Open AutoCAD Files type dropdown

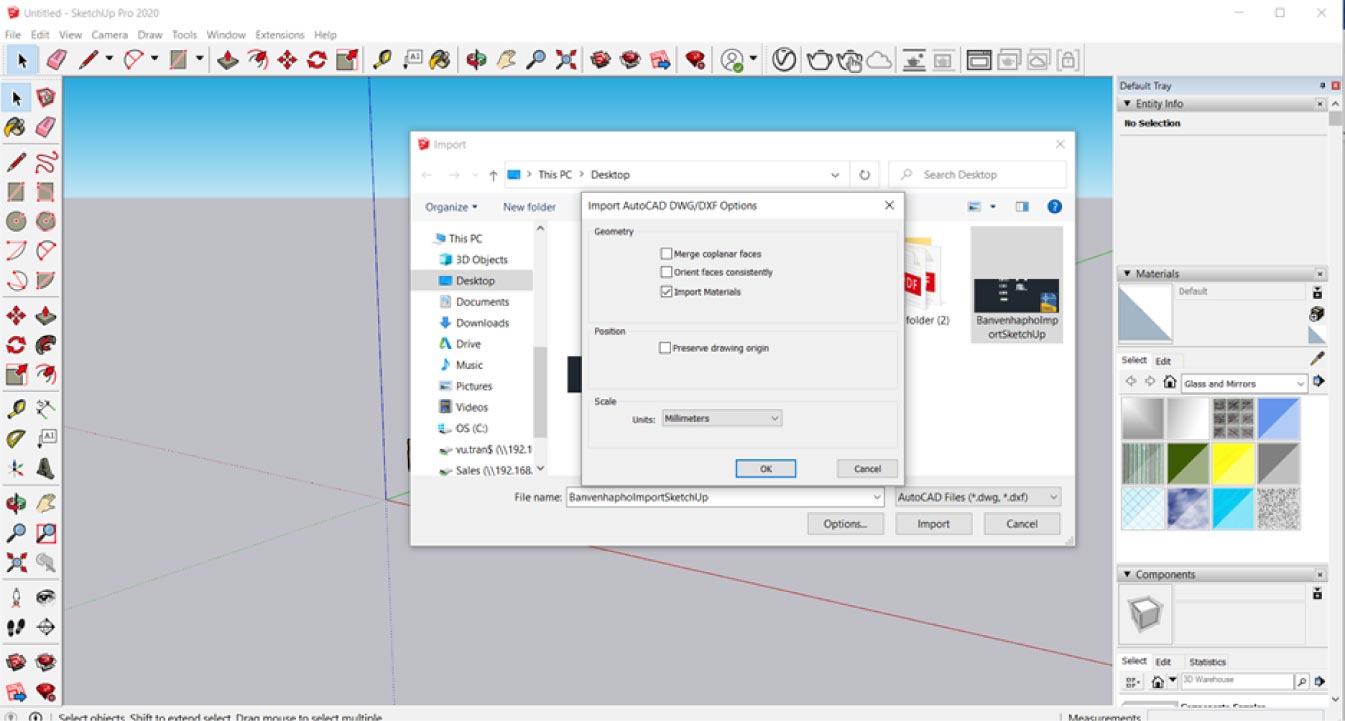(978, 496)
